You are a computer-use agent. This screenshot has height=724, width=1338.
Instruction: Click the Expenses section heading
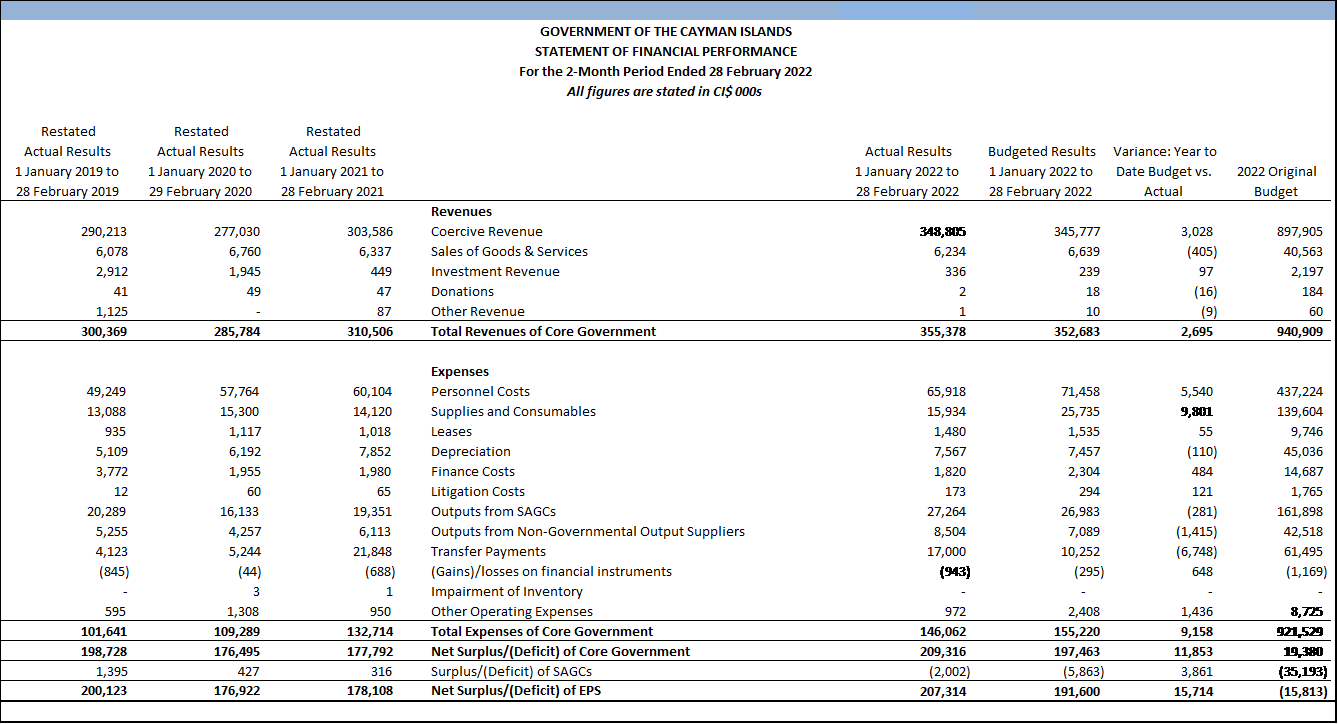click(459, 372)
